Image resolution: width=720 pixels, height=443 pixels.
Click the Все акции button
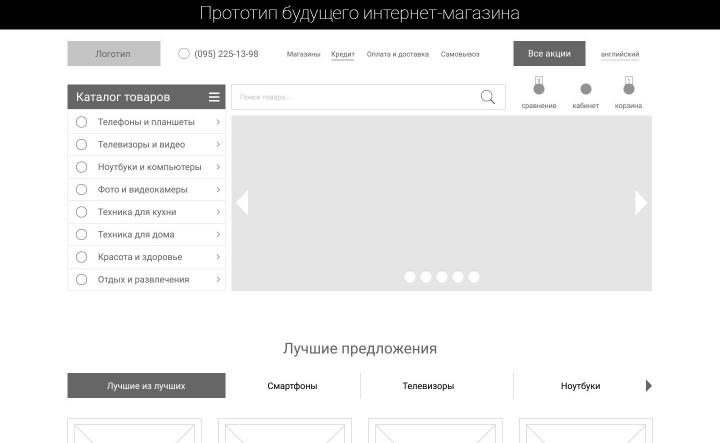pyautogui.click(x=549, y=53)
